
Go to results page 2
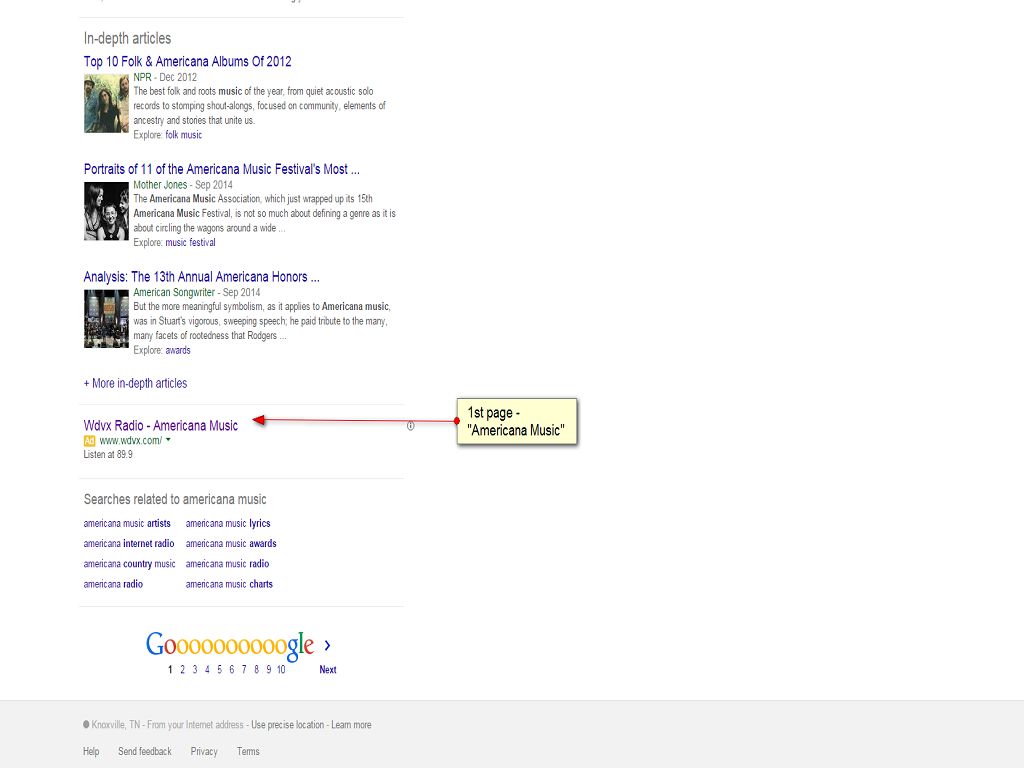tap(182, 669)
